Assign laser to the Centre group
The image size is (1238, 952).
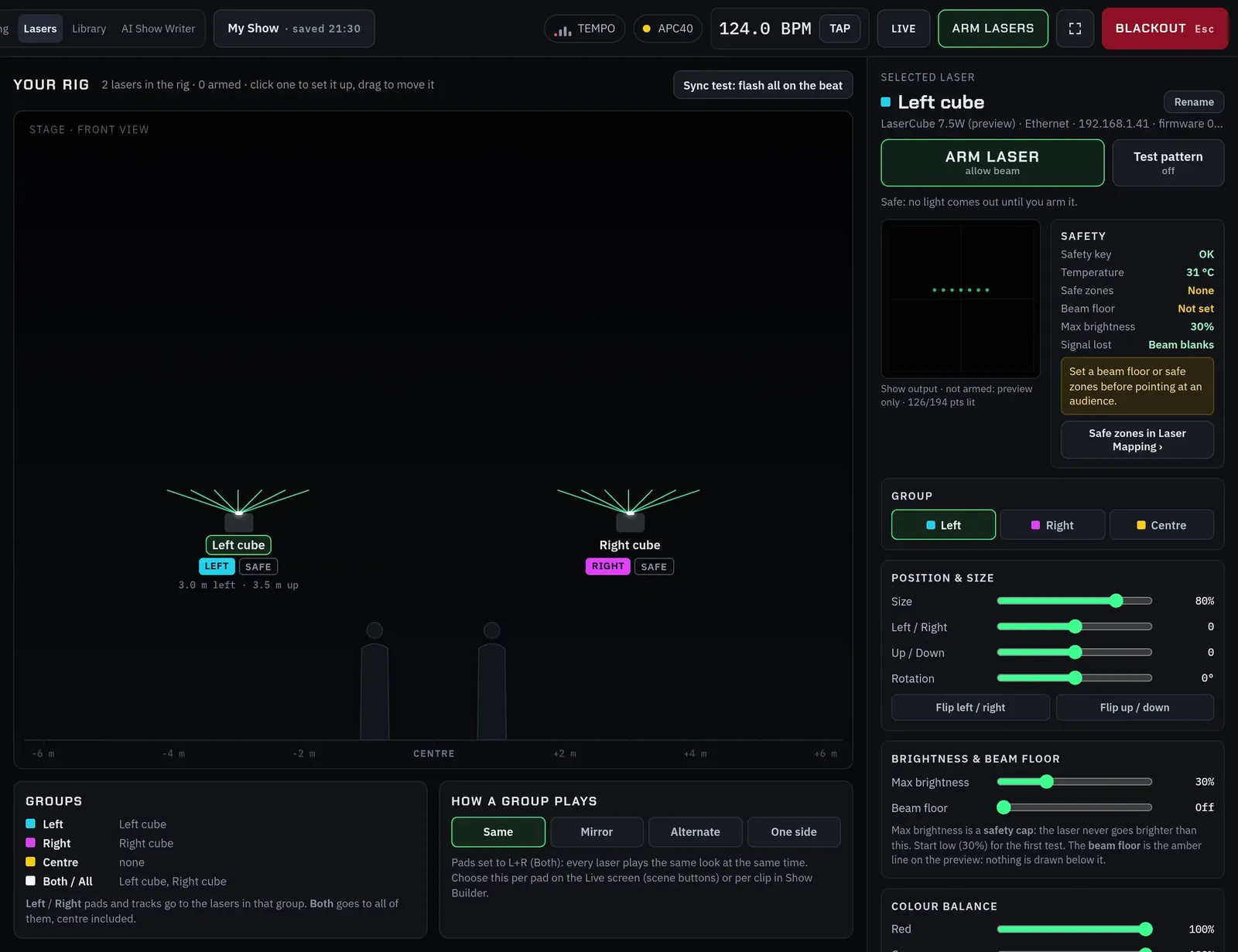(1161, 525)
